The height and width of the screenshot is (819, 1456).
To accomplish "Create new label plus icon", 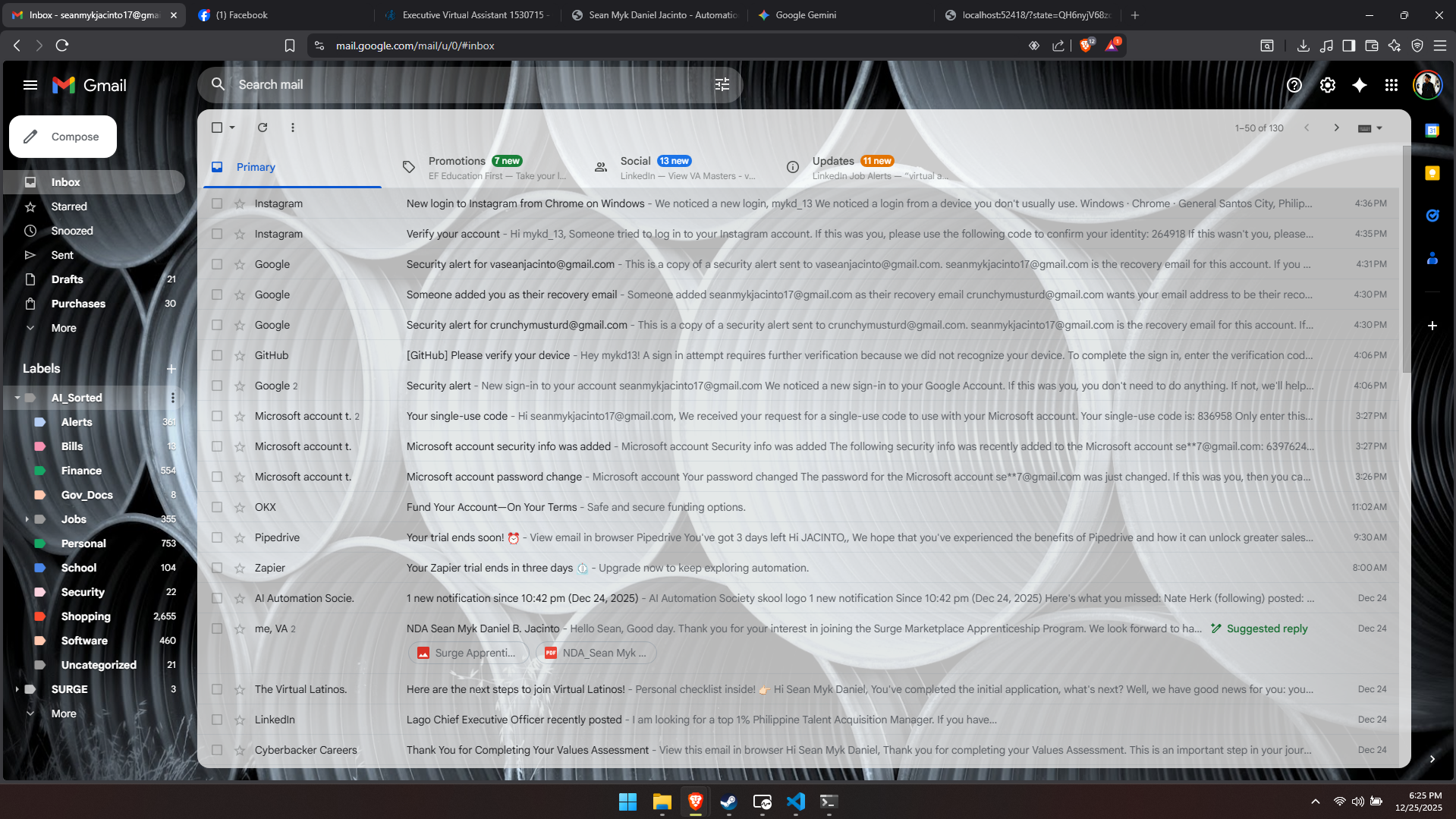I will [x=171, y=369].
